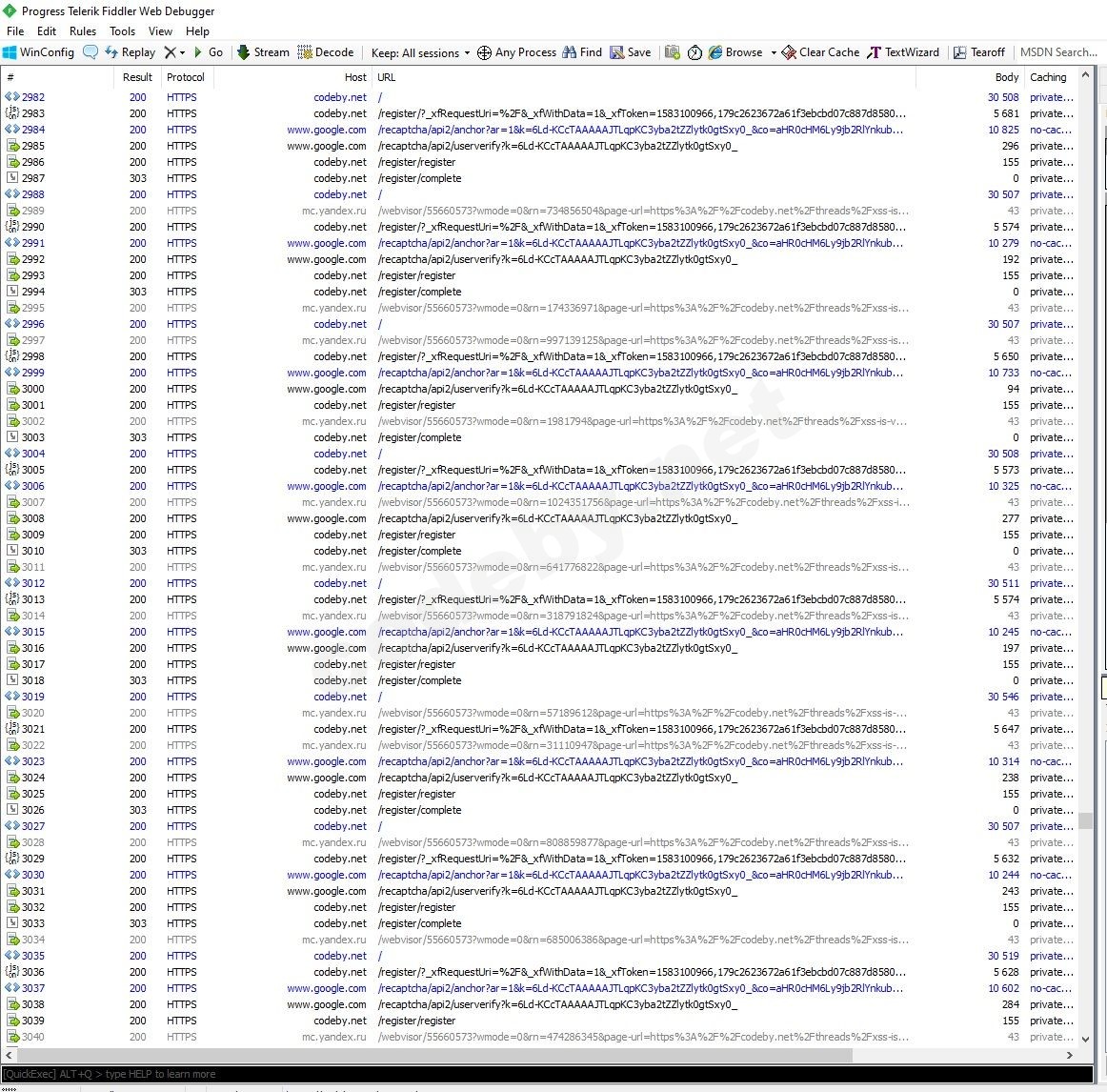Click the Tearoff button
1107x1092 pixels.
coord(978,52)
